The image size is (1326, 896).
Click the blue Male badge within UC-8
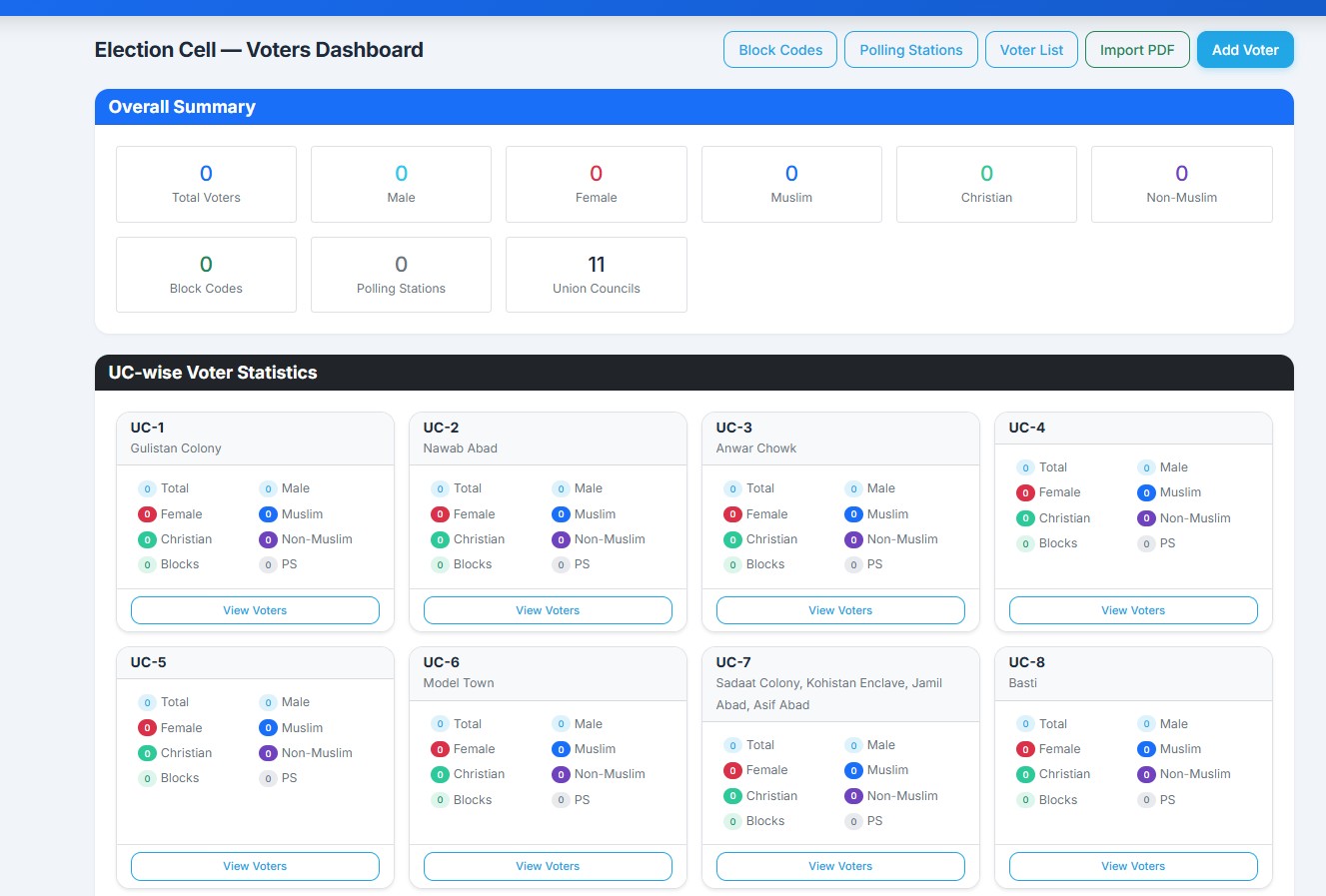tap(1146, 723)
